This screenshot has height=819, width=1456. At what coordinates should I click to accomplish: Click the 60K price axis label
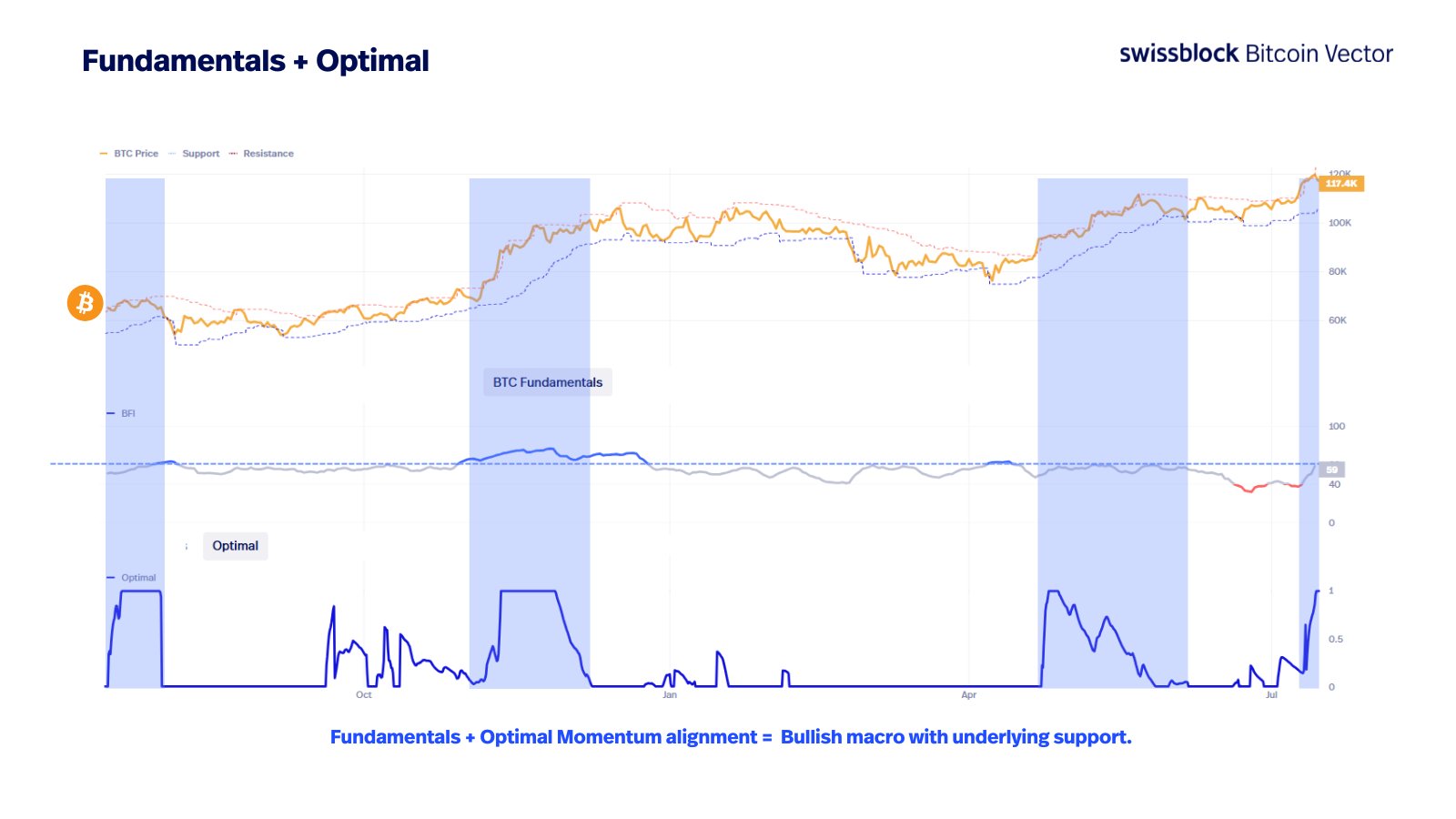1337,320
